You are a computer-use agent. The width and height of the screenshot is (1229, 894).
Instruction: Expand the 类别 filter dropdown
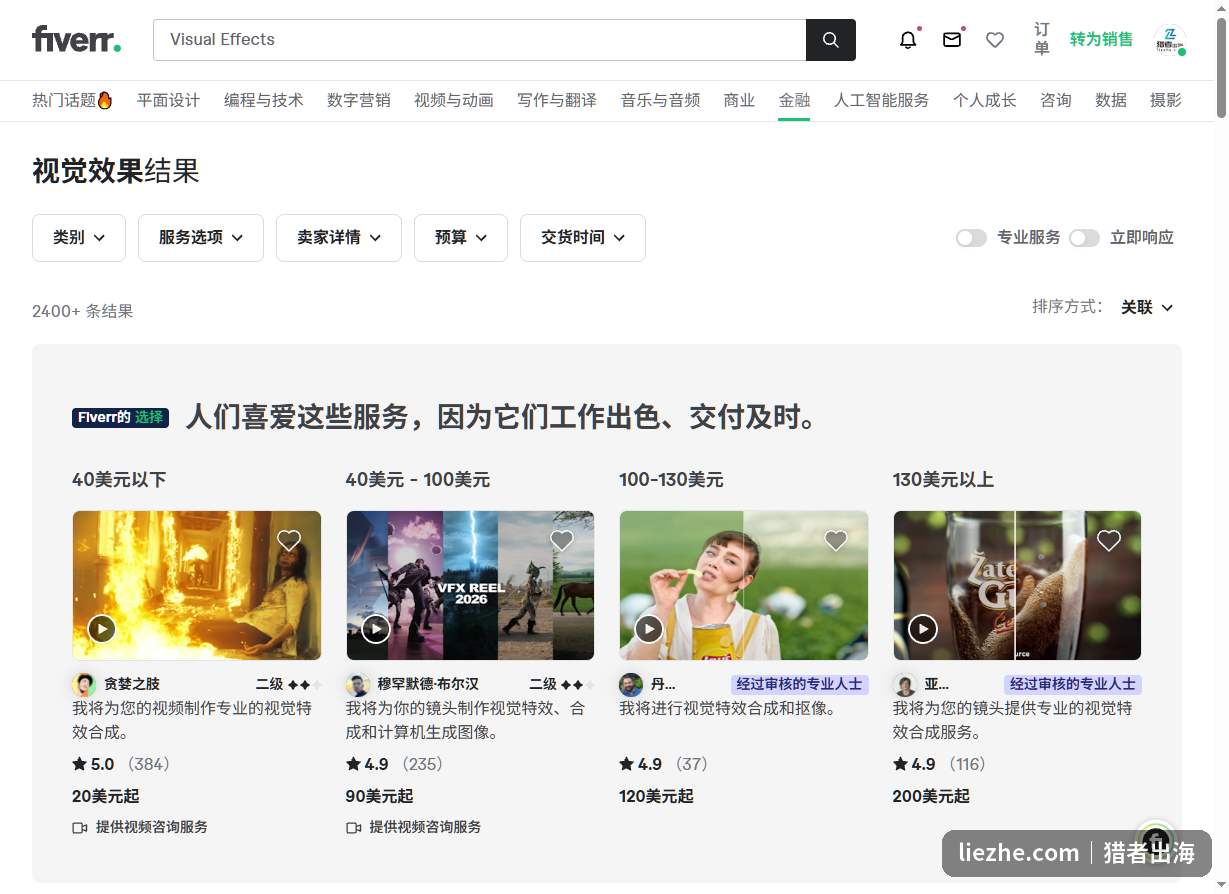pyautogui.click(x=79, y=238)
